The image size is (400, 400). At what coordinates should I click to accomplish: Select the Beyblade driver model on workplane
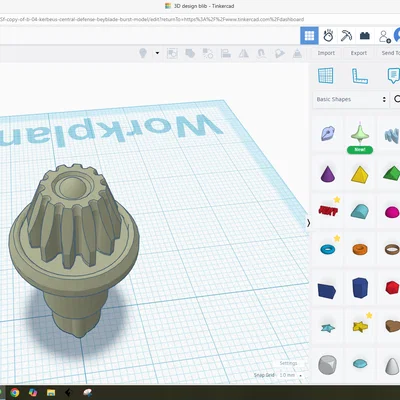coord(74,250)
